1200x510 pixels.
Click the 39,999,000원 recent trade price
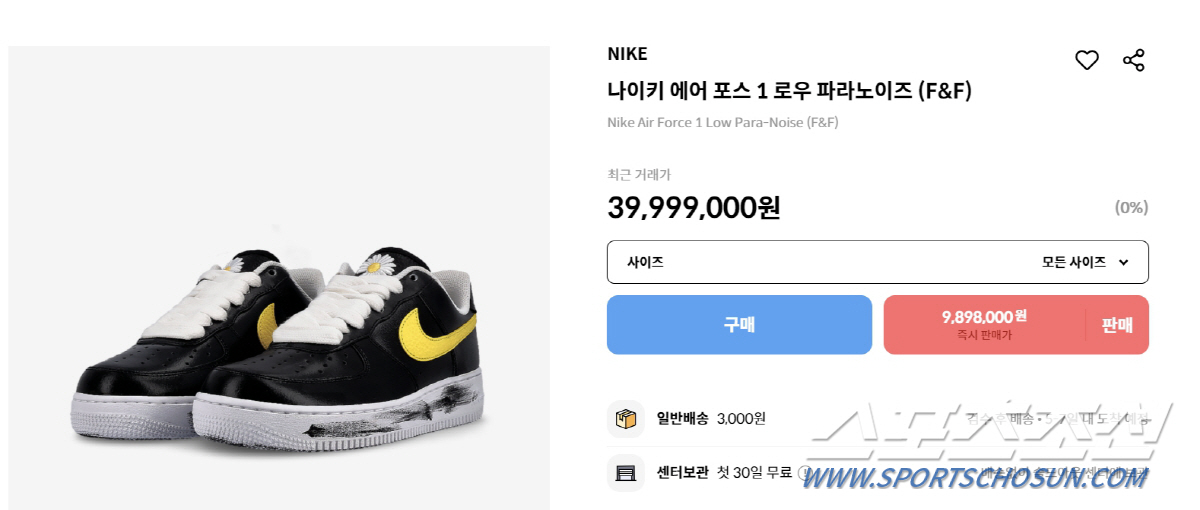point(693,208)
